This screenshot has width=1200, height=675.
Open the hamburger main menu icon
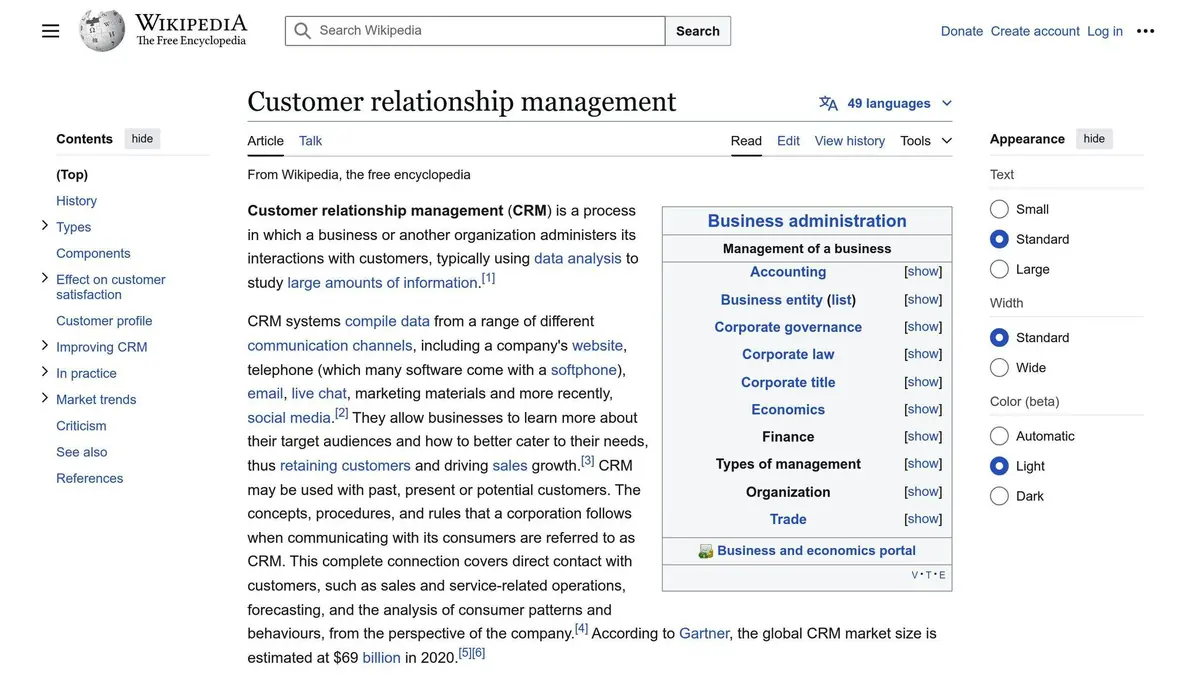[x=51, y=31]
